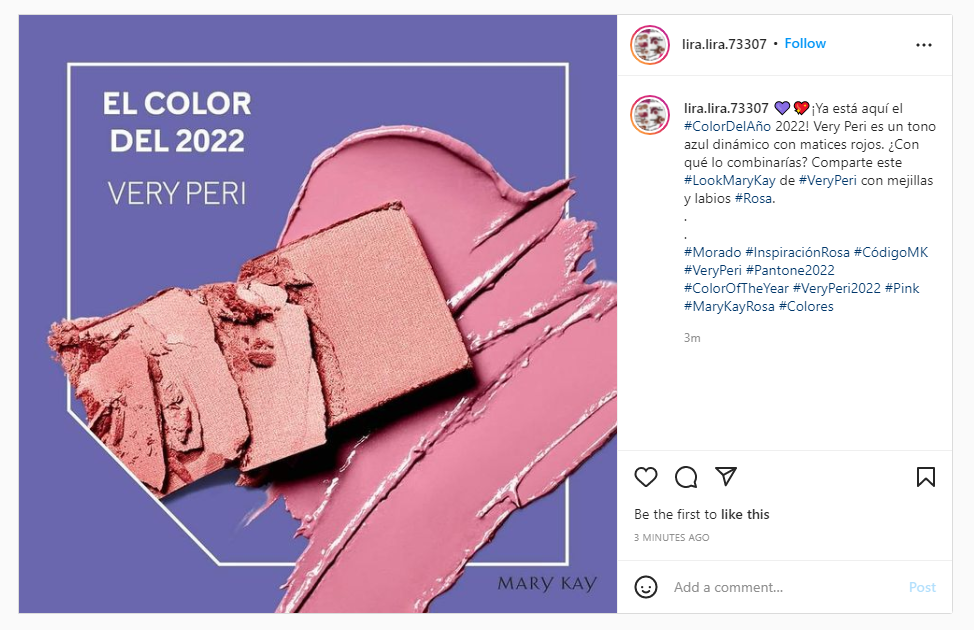The width and height of the screenshot is (974, 630).
Task: Click the Very Peri post image
Action: pyautogui.click(x=318, y=314)
